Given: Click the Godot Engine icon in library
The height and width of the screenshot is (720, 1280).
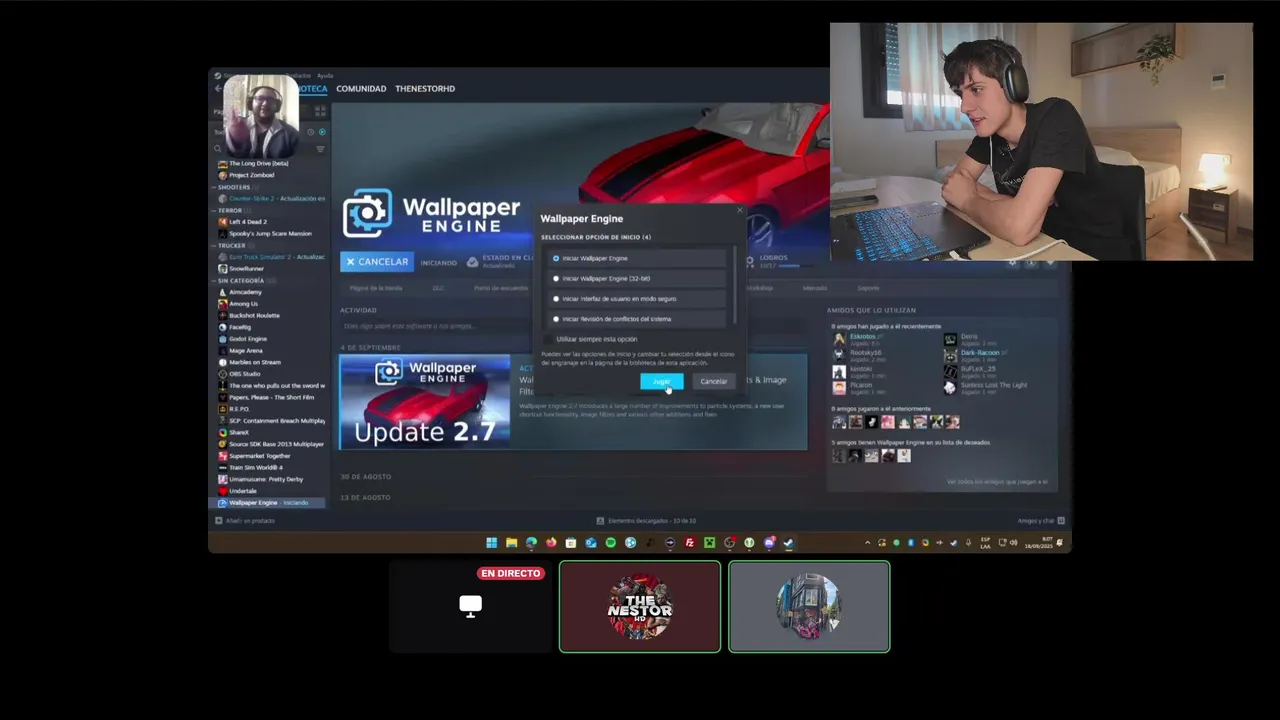Looking at the screenshot, I should (222, 339).
